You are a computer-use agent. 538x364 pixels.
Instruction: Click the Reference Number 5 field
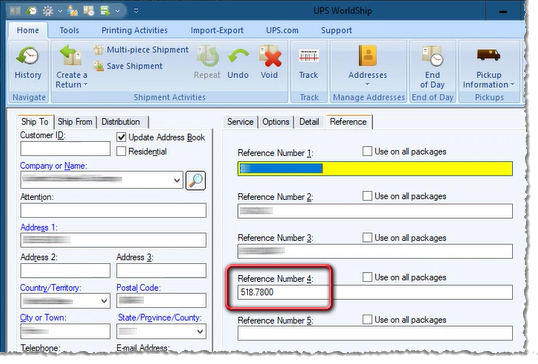click(x=375, y=333)
